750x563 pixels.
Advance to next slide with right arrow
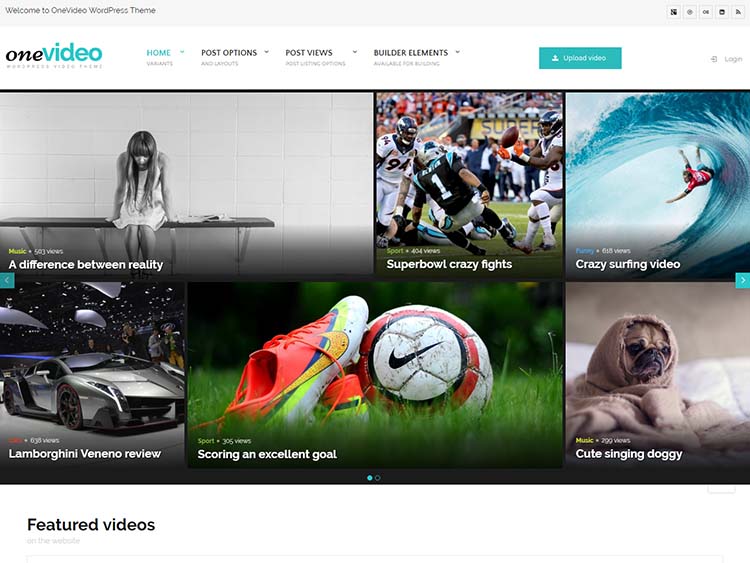[x=742, y=280]
